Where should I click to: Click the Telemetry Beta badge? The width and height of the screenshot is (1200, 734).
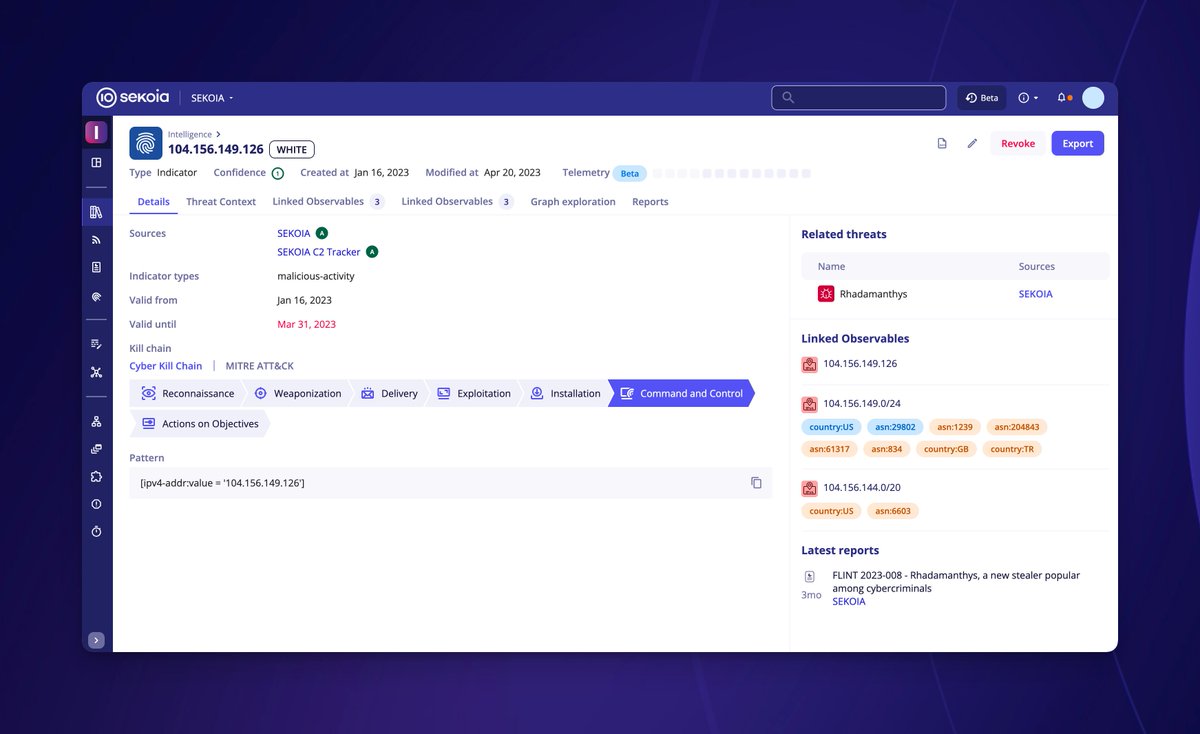[x=629, y=173]
